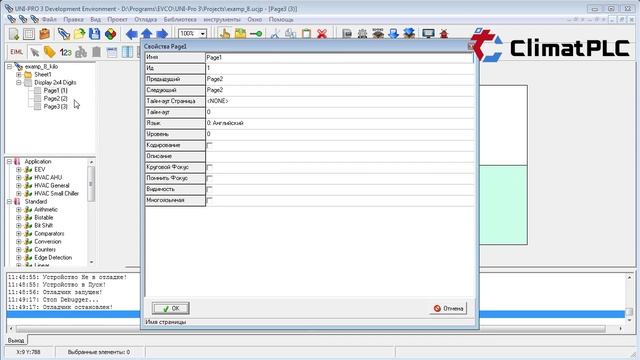Click the blue download arrow icon
The image size is (640, 360).
[393, 34]
